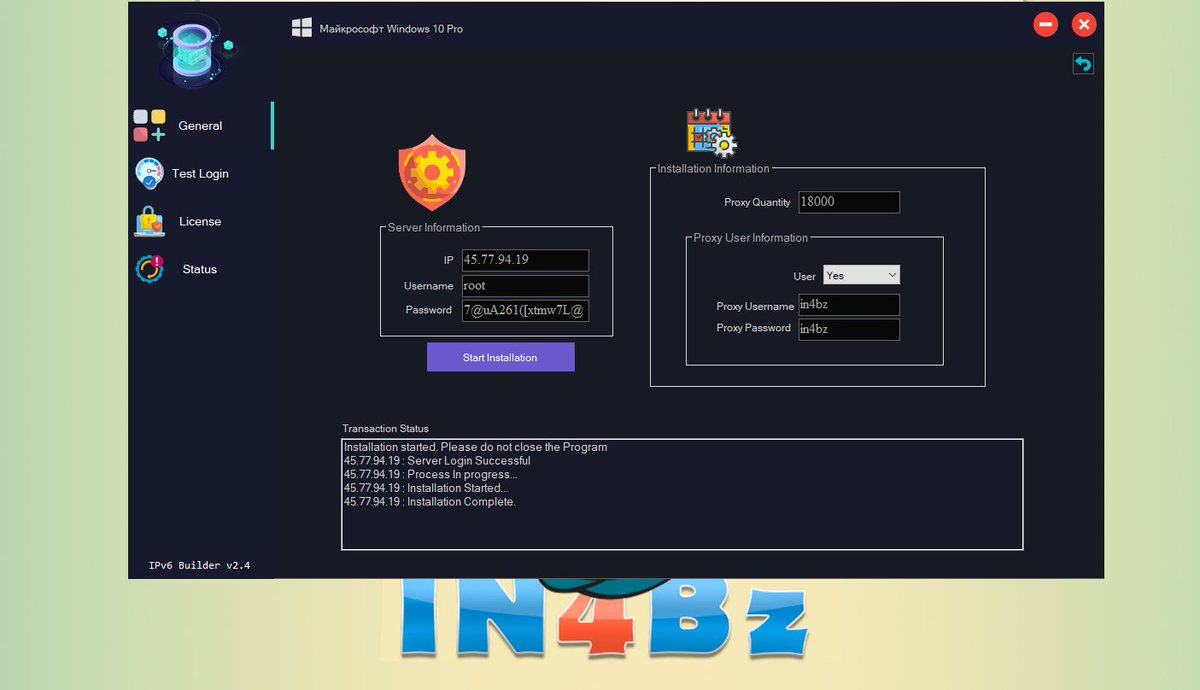The height and width of the screenshot is (690, 1200).
Task: Click the Proxy Quantity field 18000
Action: 849,202
